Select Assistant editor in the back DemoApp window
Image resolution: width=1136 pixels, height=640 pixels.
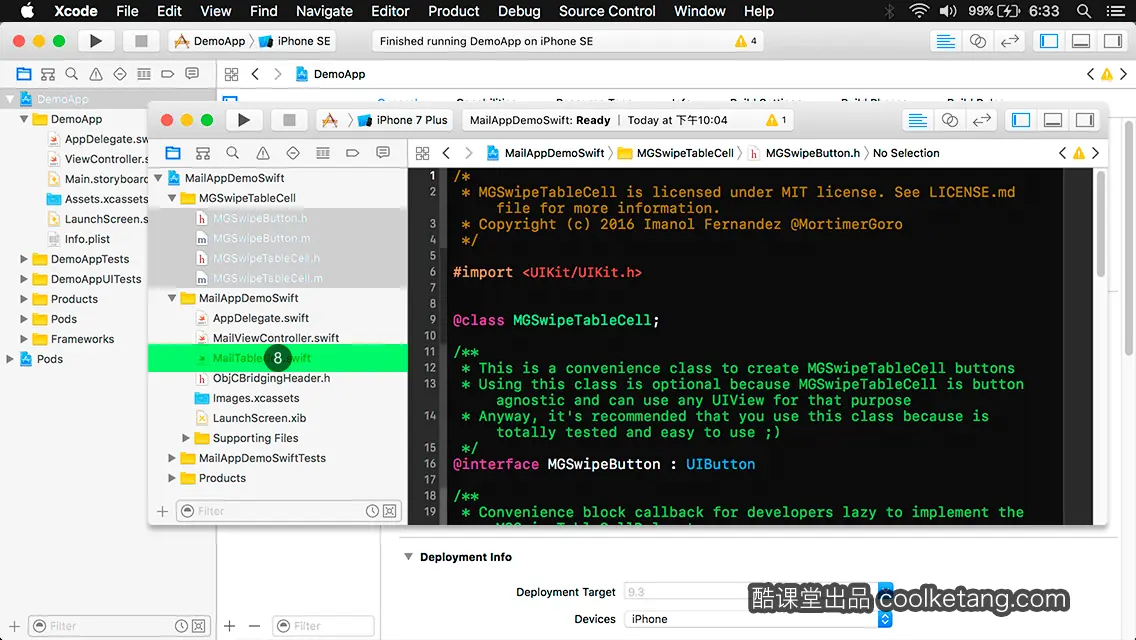978,41
